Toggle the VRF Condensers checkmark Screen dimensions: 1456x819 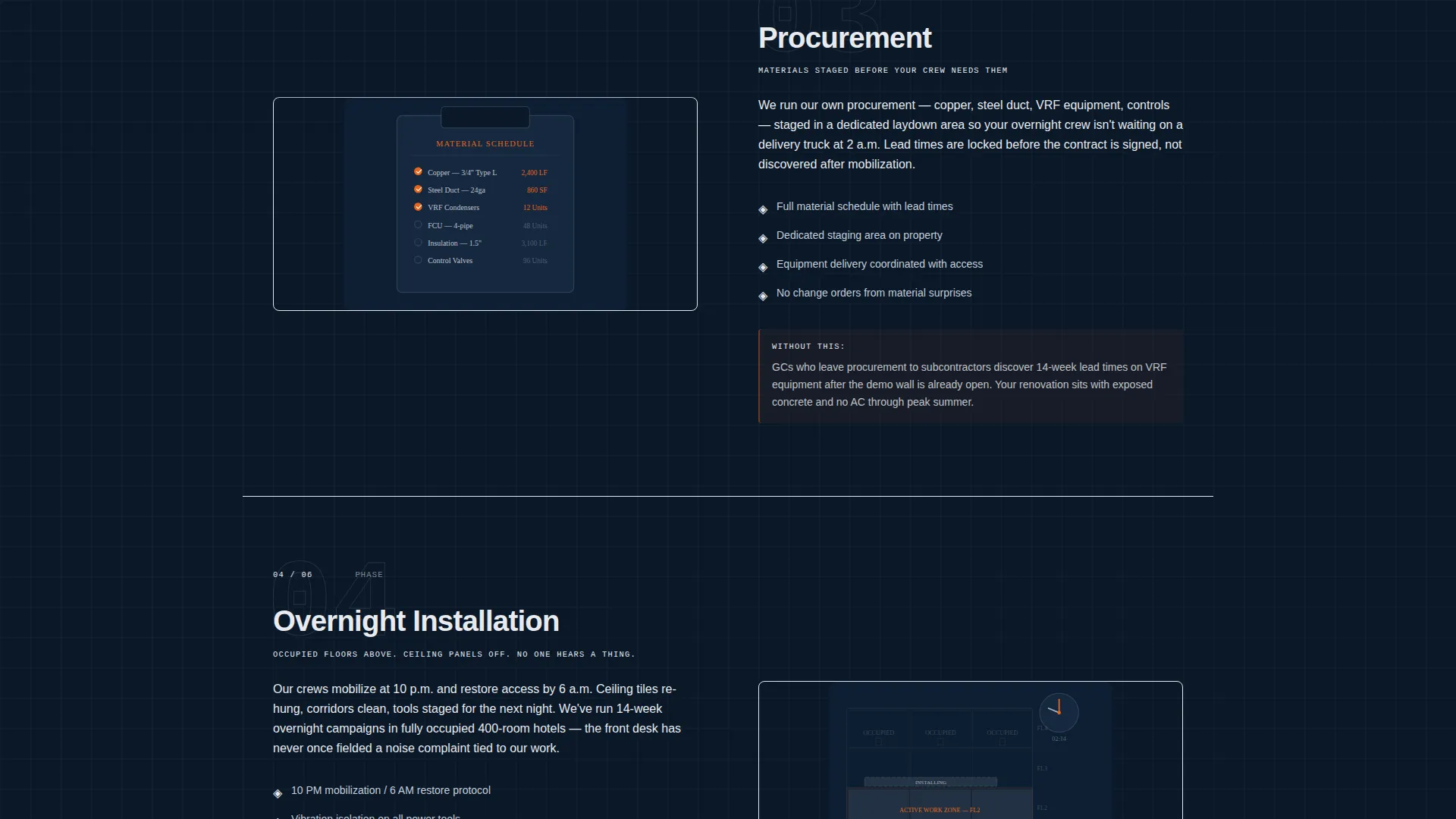pos(418,207)
